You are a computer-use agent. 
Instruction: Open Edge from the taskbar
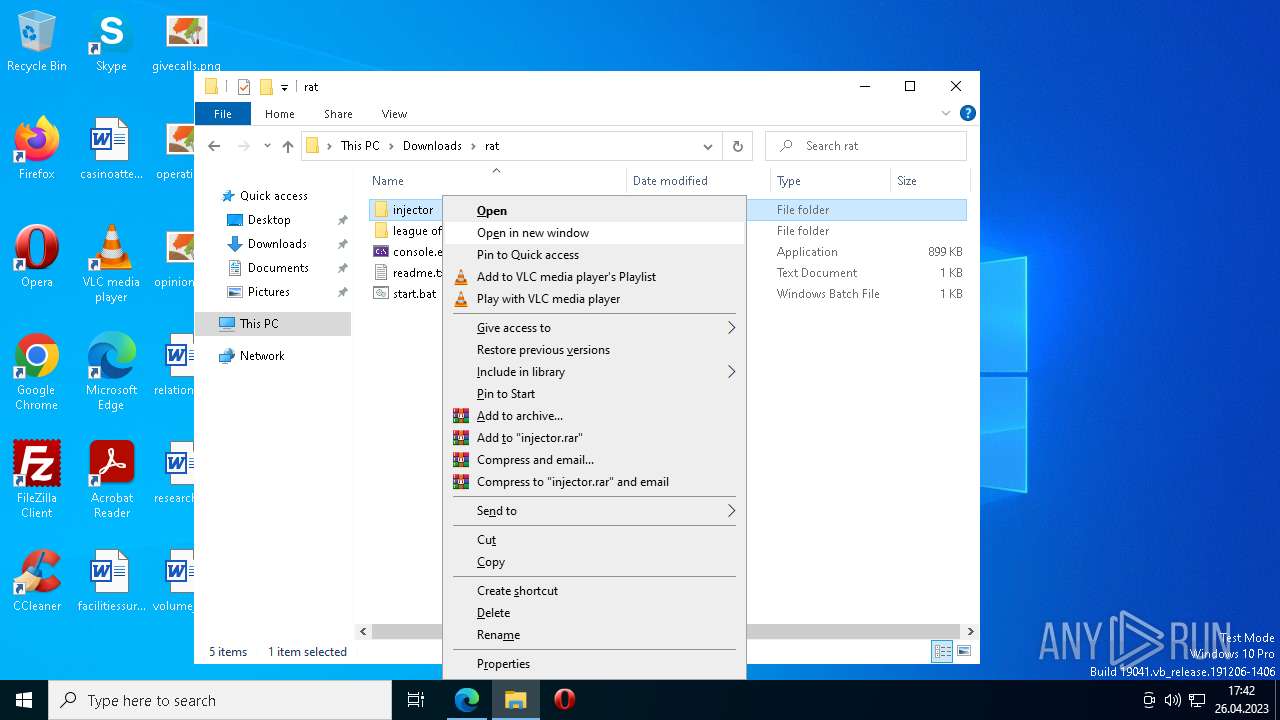point(467,700)
